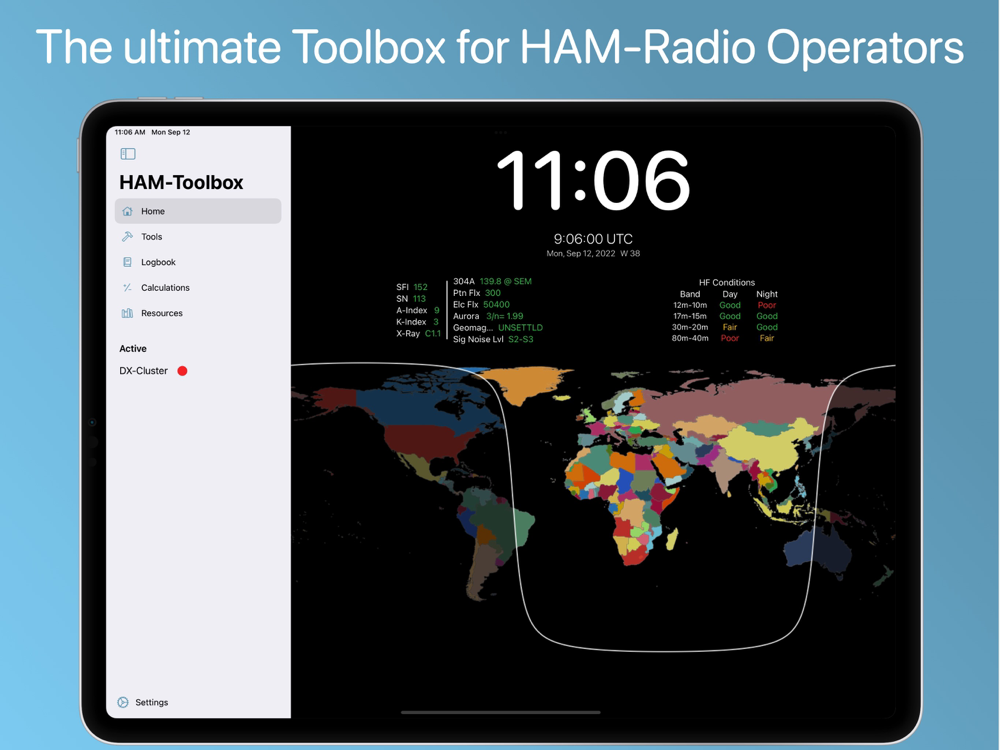Select the Tools hammer icon
Screen dimensions: 1000x750
pos(127,237)
